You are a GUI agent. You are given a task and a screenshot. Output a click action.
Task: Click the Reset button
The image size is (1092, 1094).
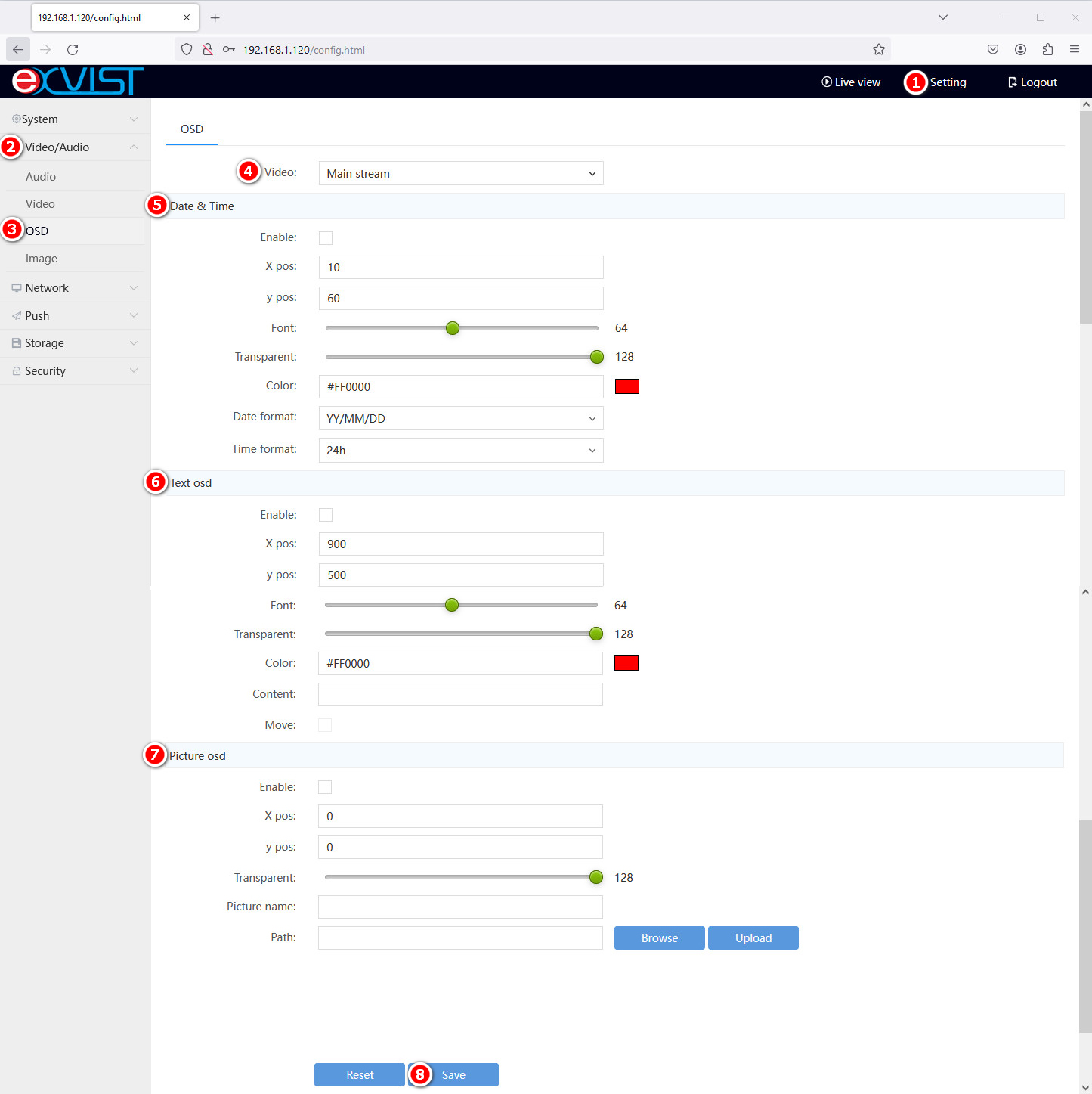(360, 1074)
